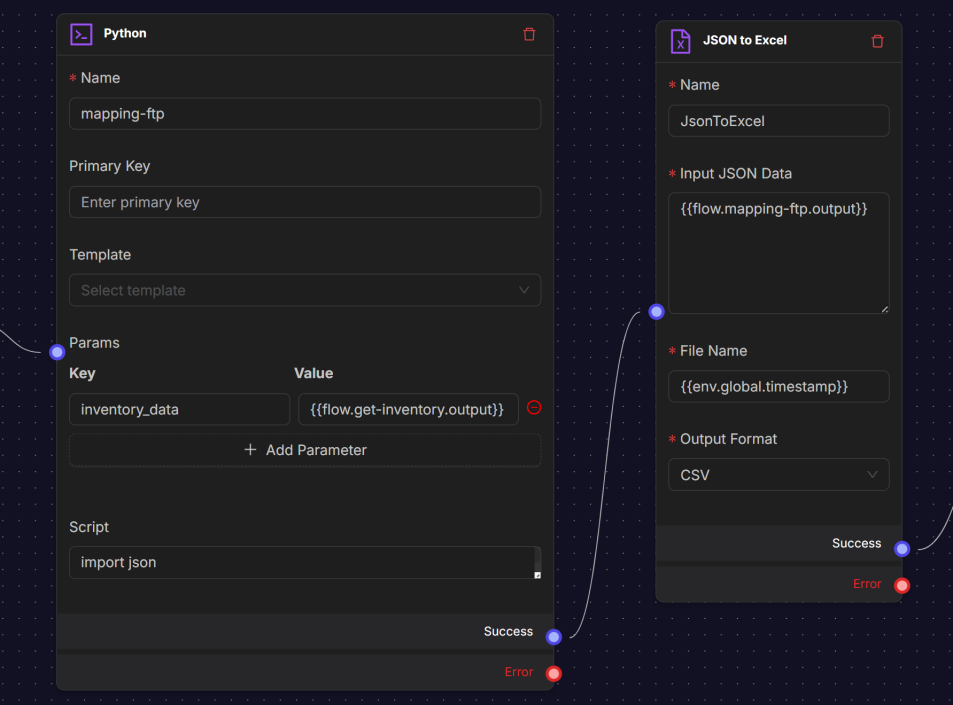Click the File Name timestamp field

click(x=778, y=386)
